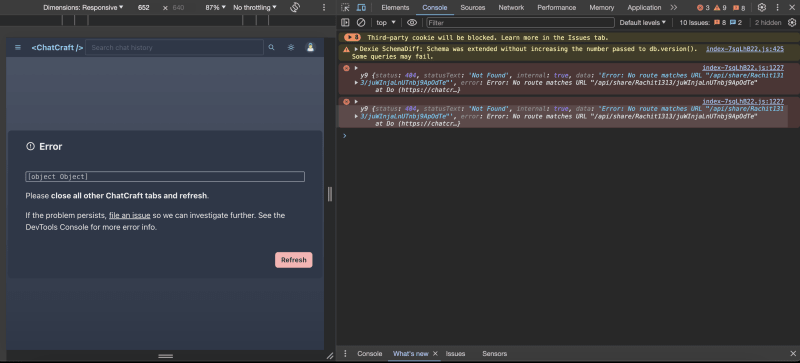Open console settings gear
Viewport: 800px width, 363px height.
792,22
